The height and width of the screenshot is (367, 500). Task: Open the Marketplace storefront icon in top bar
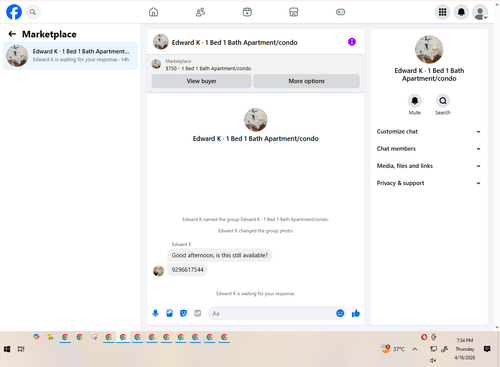pos(294,12)
